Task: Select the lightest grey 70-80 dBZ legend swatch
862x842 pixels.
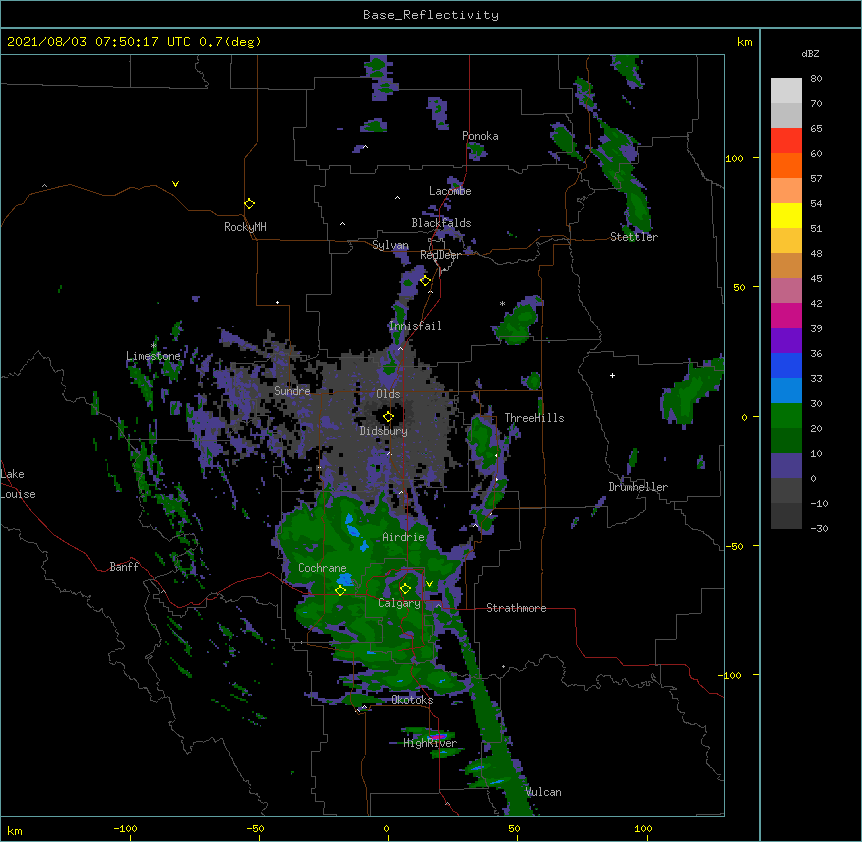Action: (786, 91)
